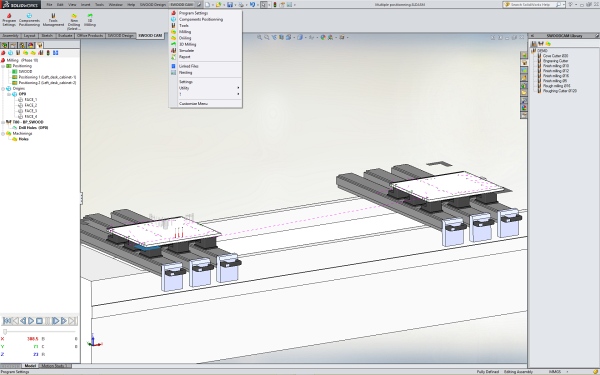This screenshot has height=375, width=600.
Task: Click Zoom to Fit icon in viewport toolbar
Action: [259, 37]
